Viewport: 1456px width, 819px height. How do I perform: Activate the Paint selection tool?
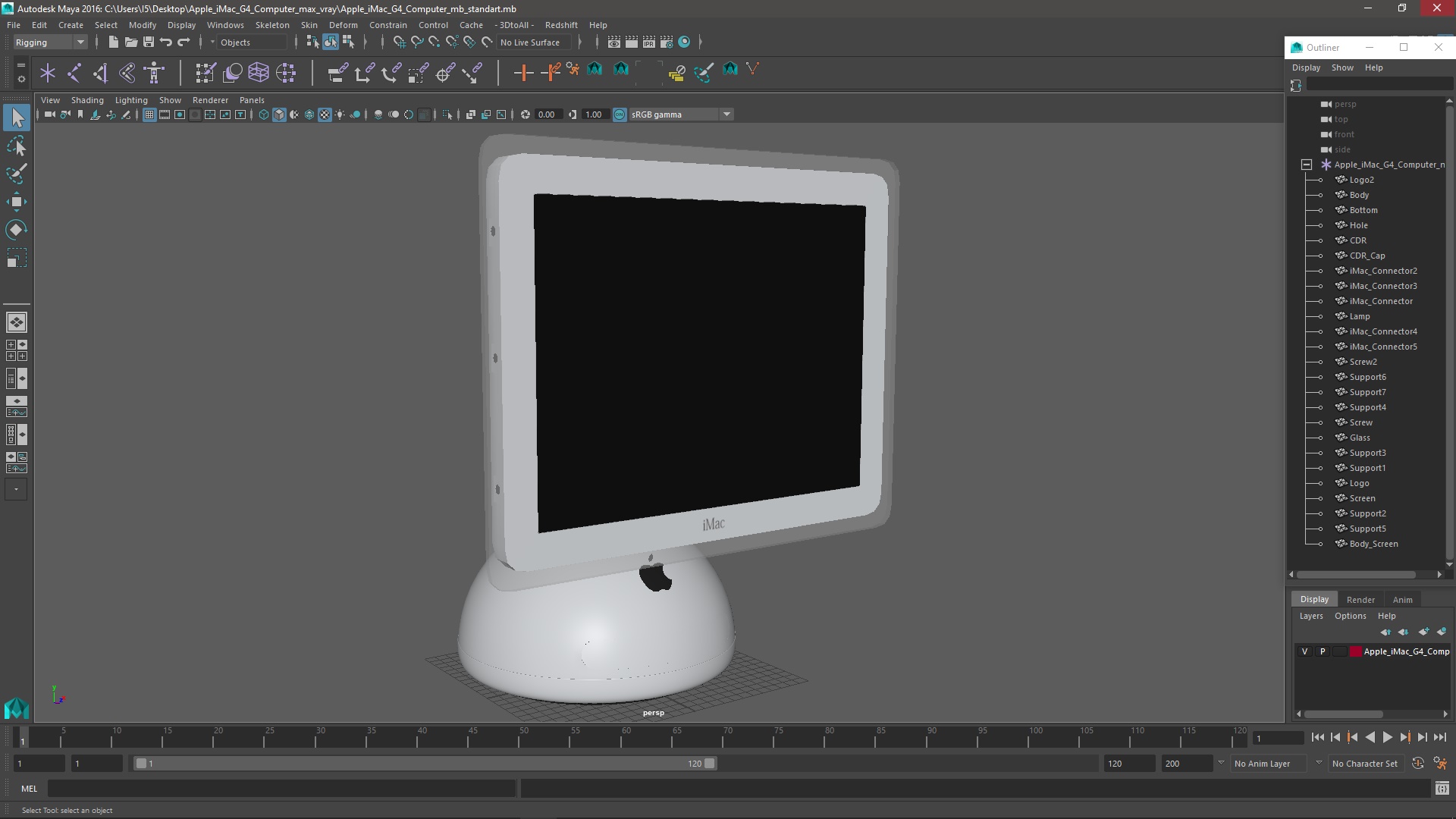17,174
